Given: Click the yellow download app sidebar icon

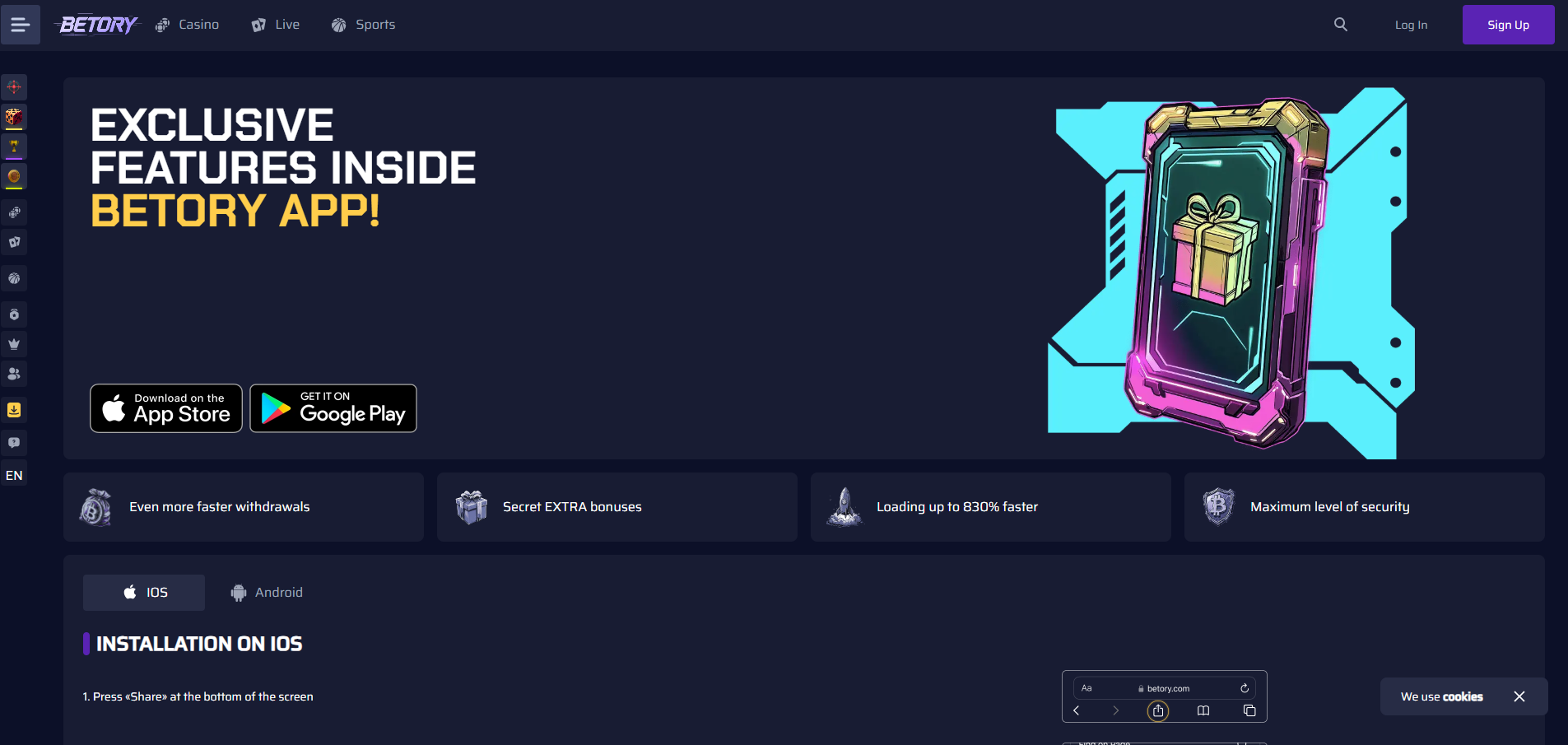Looking at the screenshot, I should click(14, 410).
